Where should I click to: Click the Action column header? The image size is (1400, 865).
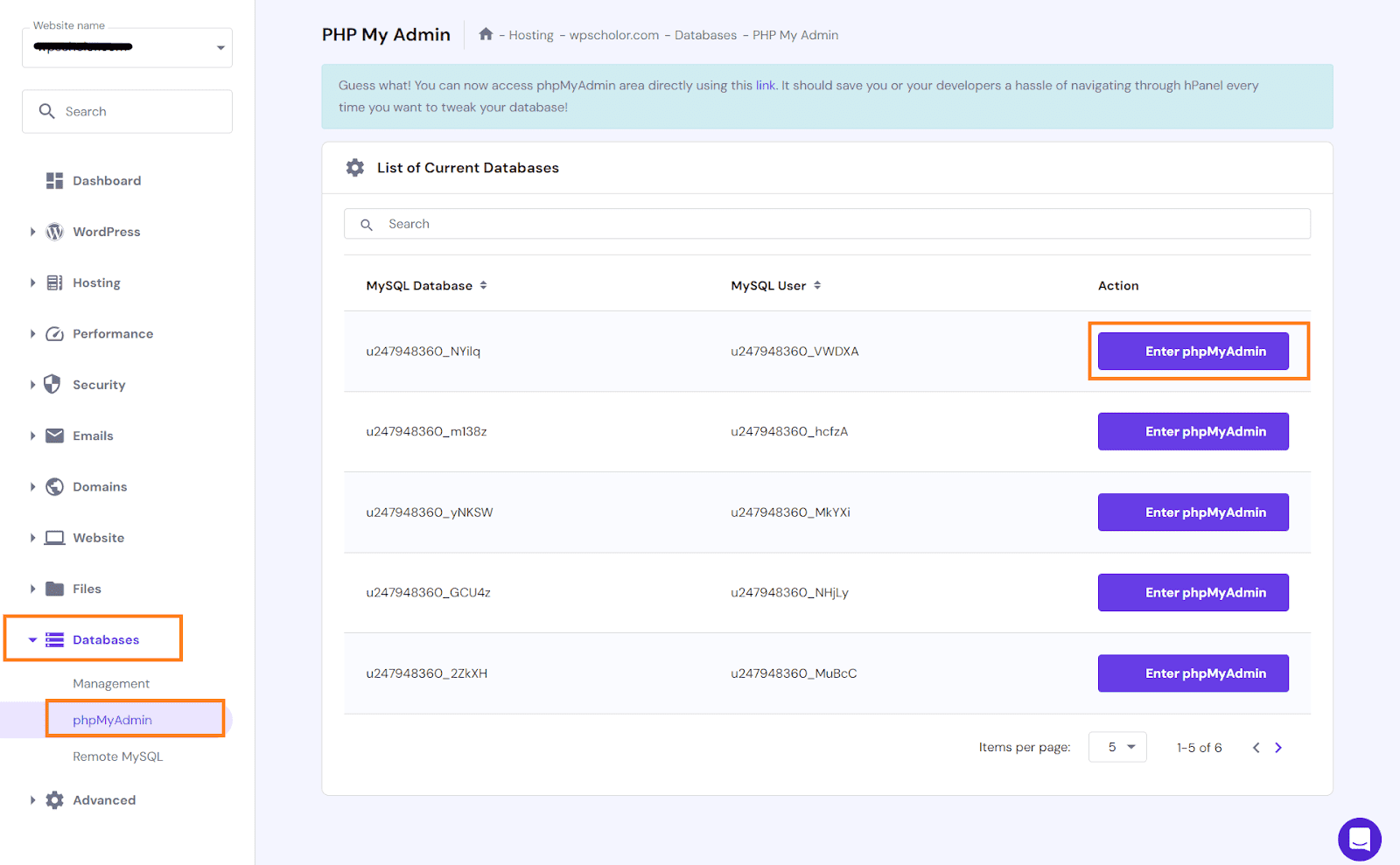point(1118,286)
